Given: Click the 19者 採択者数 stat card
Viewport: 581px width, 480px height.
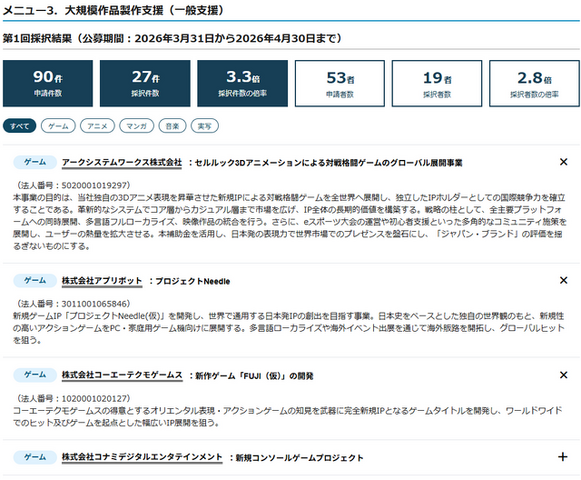Looking at the screenshot, I should tap(437, 83).
